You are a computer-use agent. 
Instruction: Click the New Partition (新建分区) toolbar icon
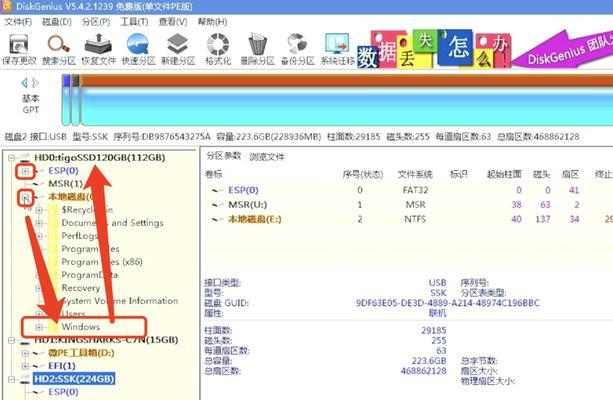(x=178, y=49)
